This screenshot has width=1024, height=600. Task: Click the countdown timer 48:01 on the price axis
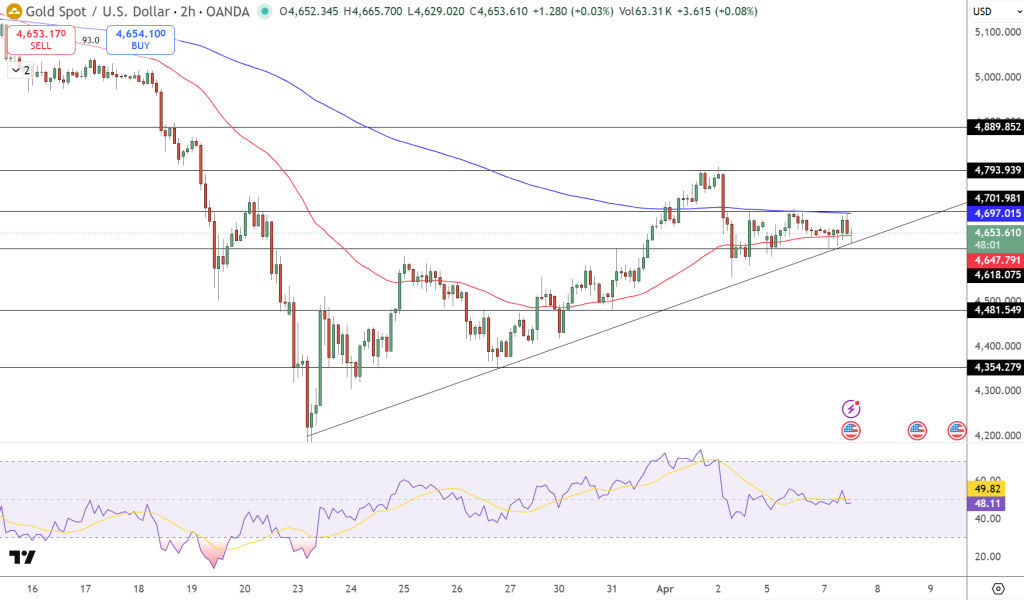point(986,245)
